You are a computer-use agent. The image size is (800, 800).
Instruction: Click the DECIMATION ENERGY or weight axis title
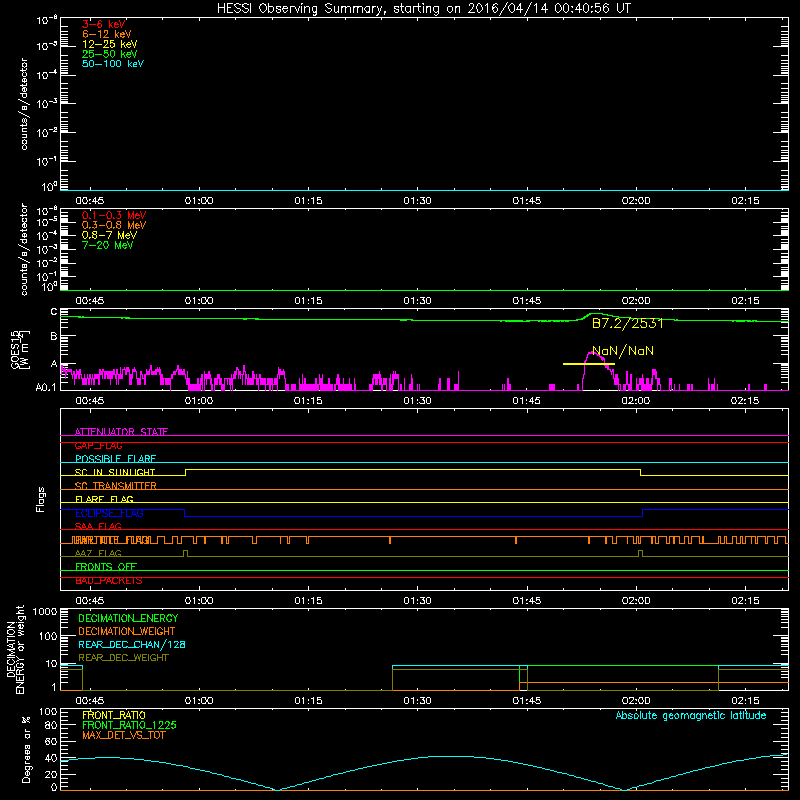click(15, 649)
